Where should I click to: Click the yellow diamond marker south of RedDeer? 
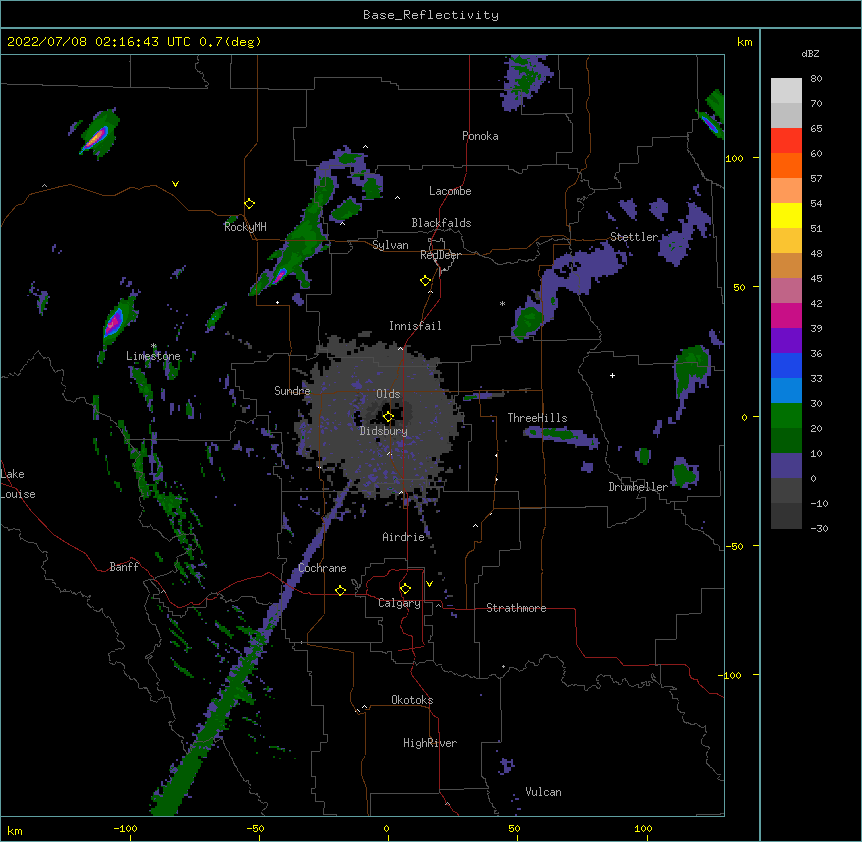(x=425, y=281)
